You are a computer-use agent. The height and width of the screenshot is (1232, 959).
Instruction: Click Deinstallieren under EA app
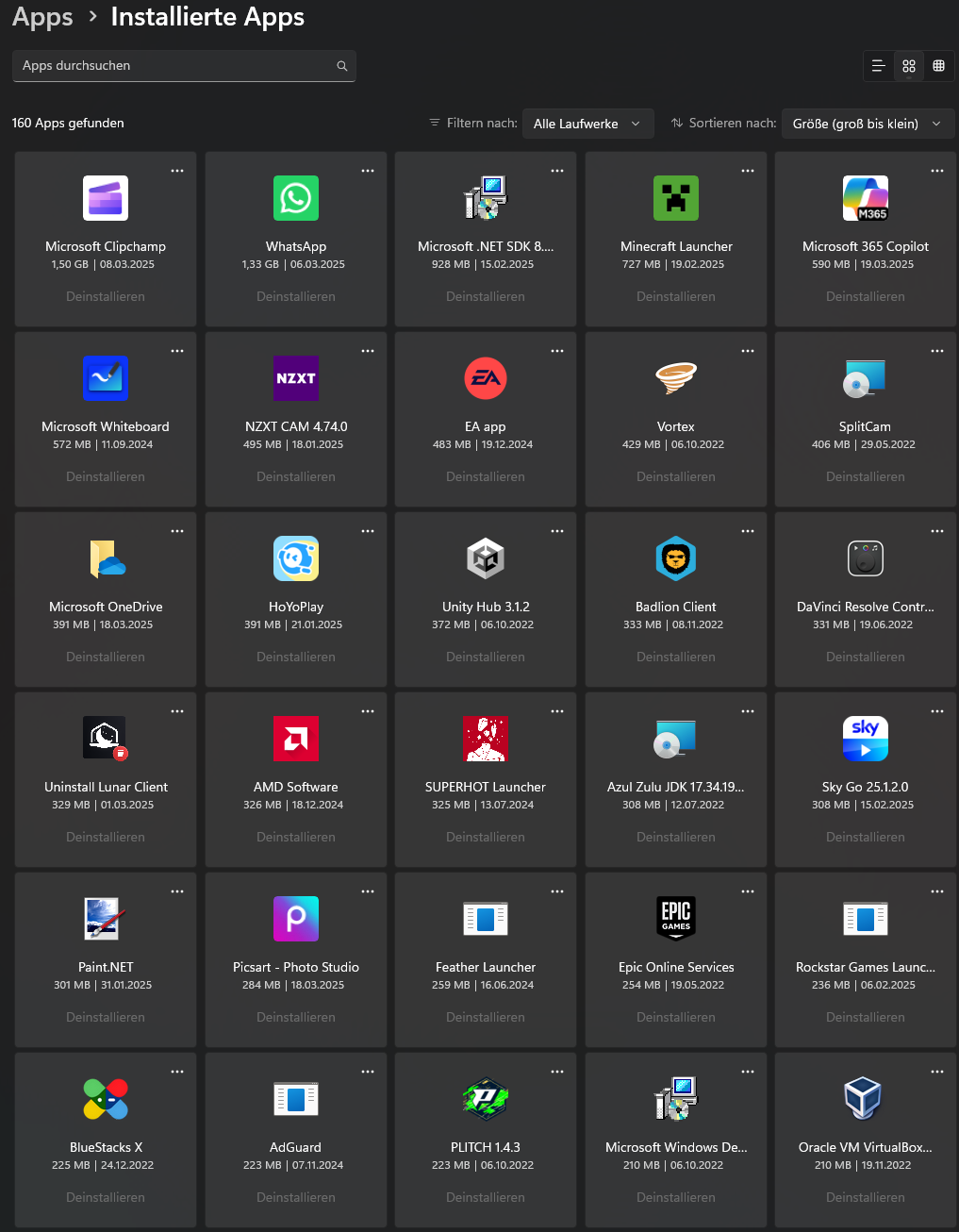[x=486, y=476]
